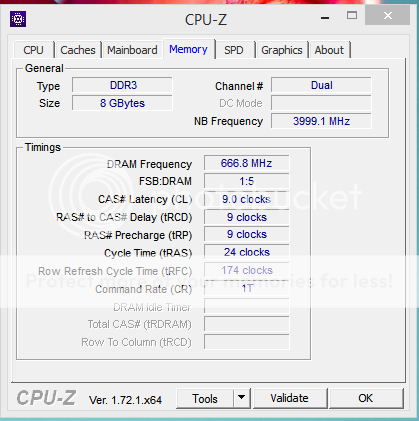Switch to the SPD tab

pyautogui.click(x=234, y=50)
